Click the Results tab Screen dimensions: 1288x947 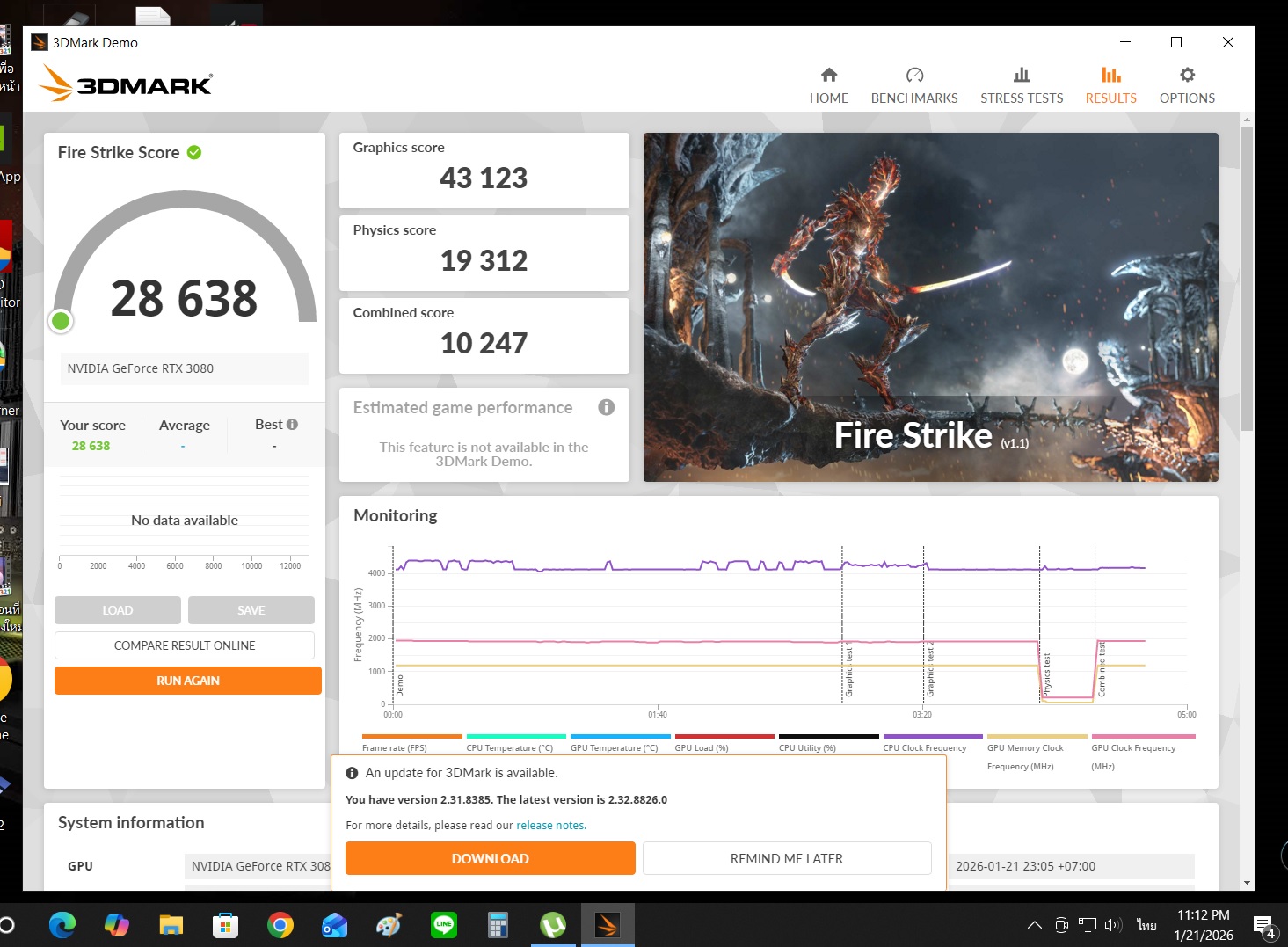pos(1110,86)
